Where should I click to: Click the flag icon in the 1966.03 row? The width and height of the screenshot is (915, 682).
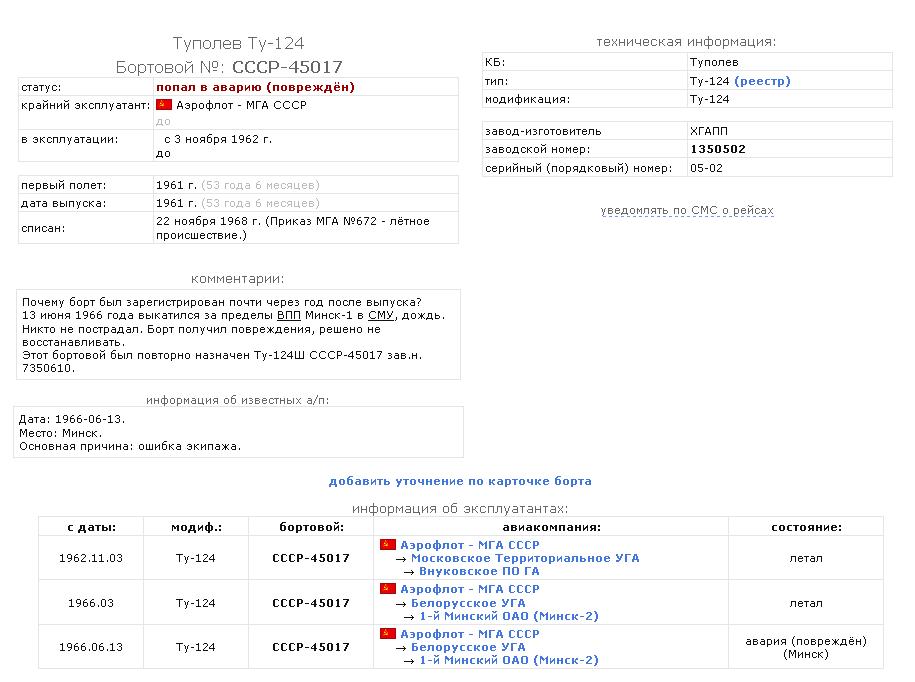[388, 590]
